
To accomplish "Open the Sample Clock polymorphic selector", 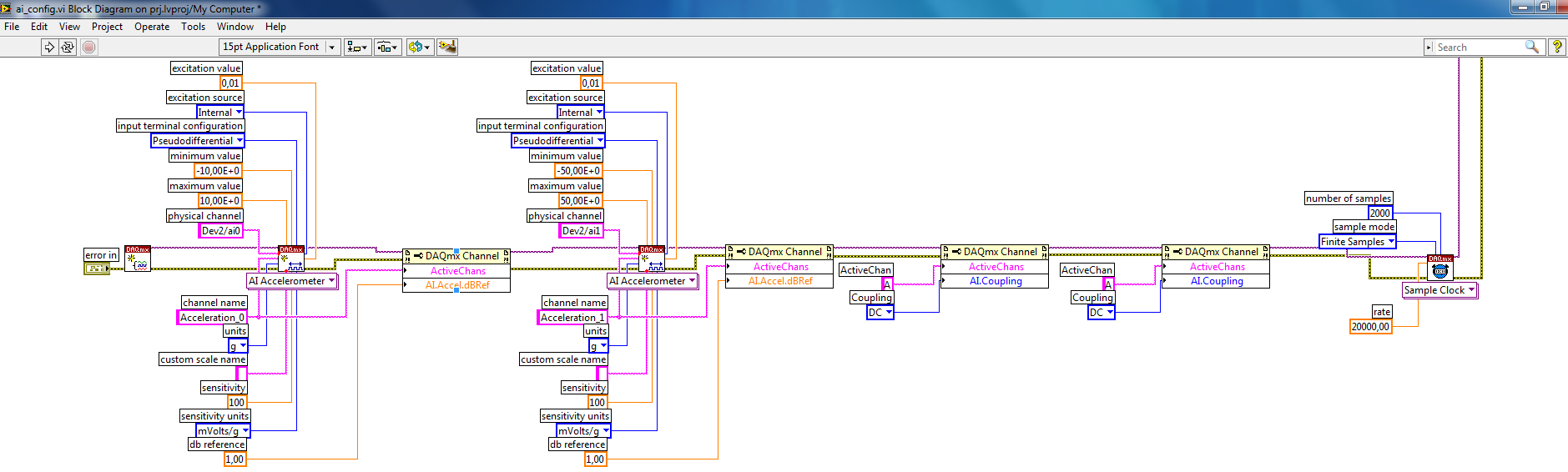I will 1439,290.
